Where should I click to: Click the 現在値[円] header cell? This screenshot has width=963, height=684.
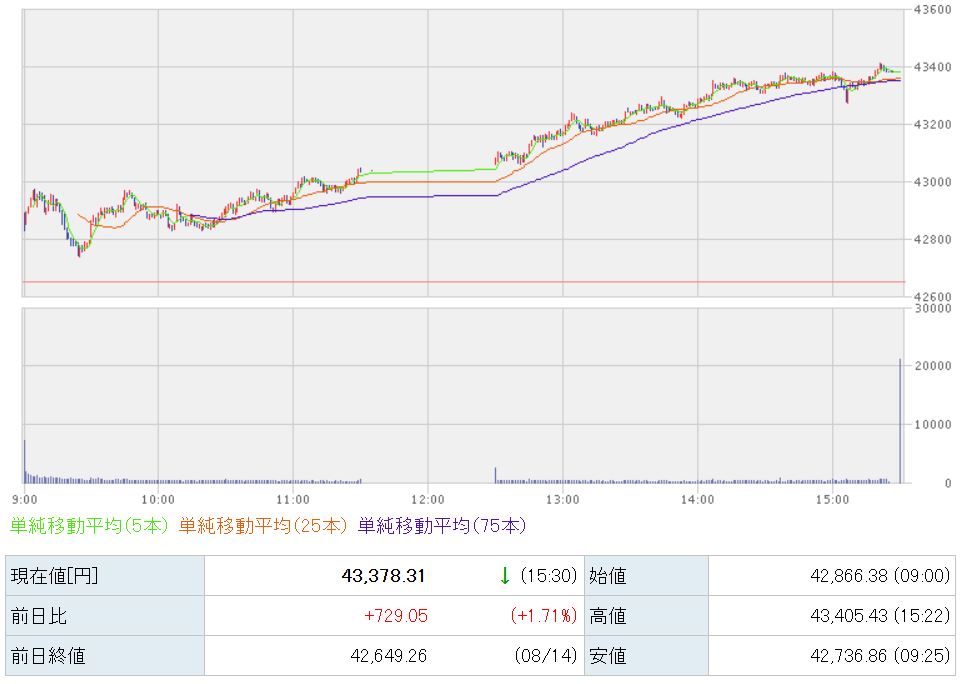pos(105,576)
